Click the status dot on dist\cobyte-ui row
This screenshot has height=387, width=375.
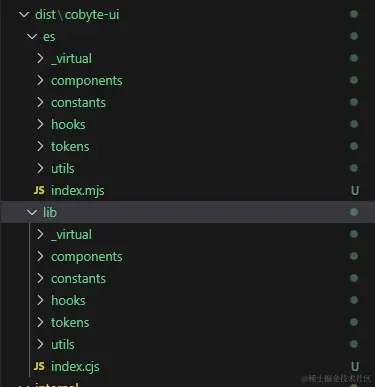(354, 14)
